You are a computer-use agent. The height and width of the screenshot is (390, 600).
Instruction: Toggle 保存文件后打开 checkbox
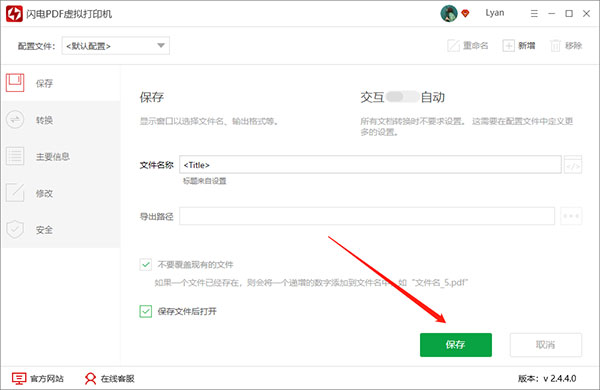145,311
